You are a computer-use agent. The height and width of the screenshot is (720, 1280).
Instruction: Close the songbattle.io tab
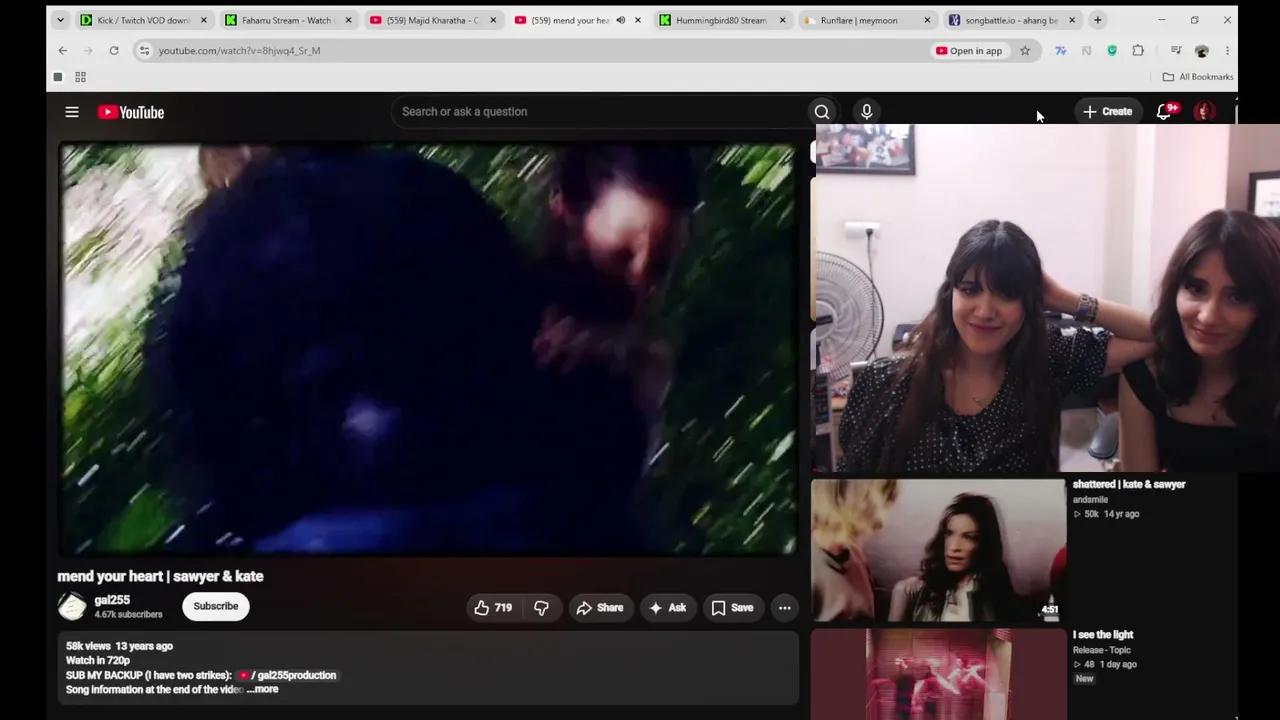1072,20
